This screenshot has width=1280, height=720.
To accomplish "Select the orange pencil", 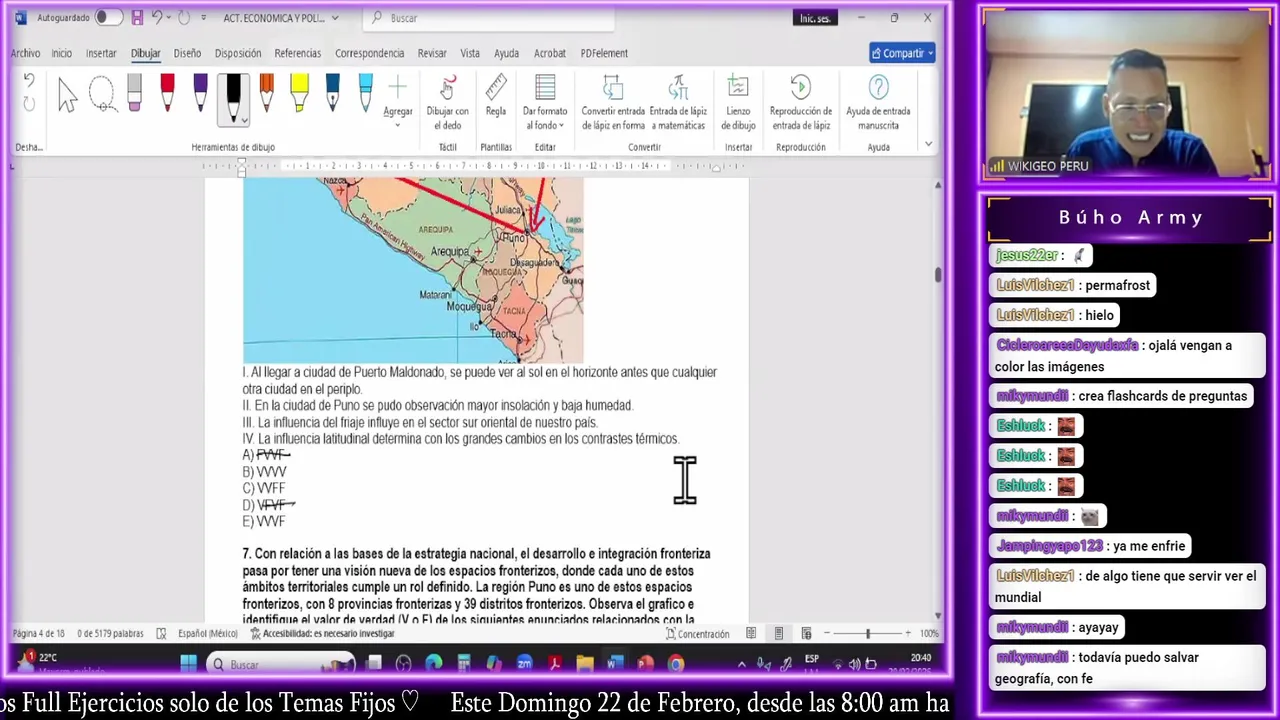I will [x=266, y=93].
